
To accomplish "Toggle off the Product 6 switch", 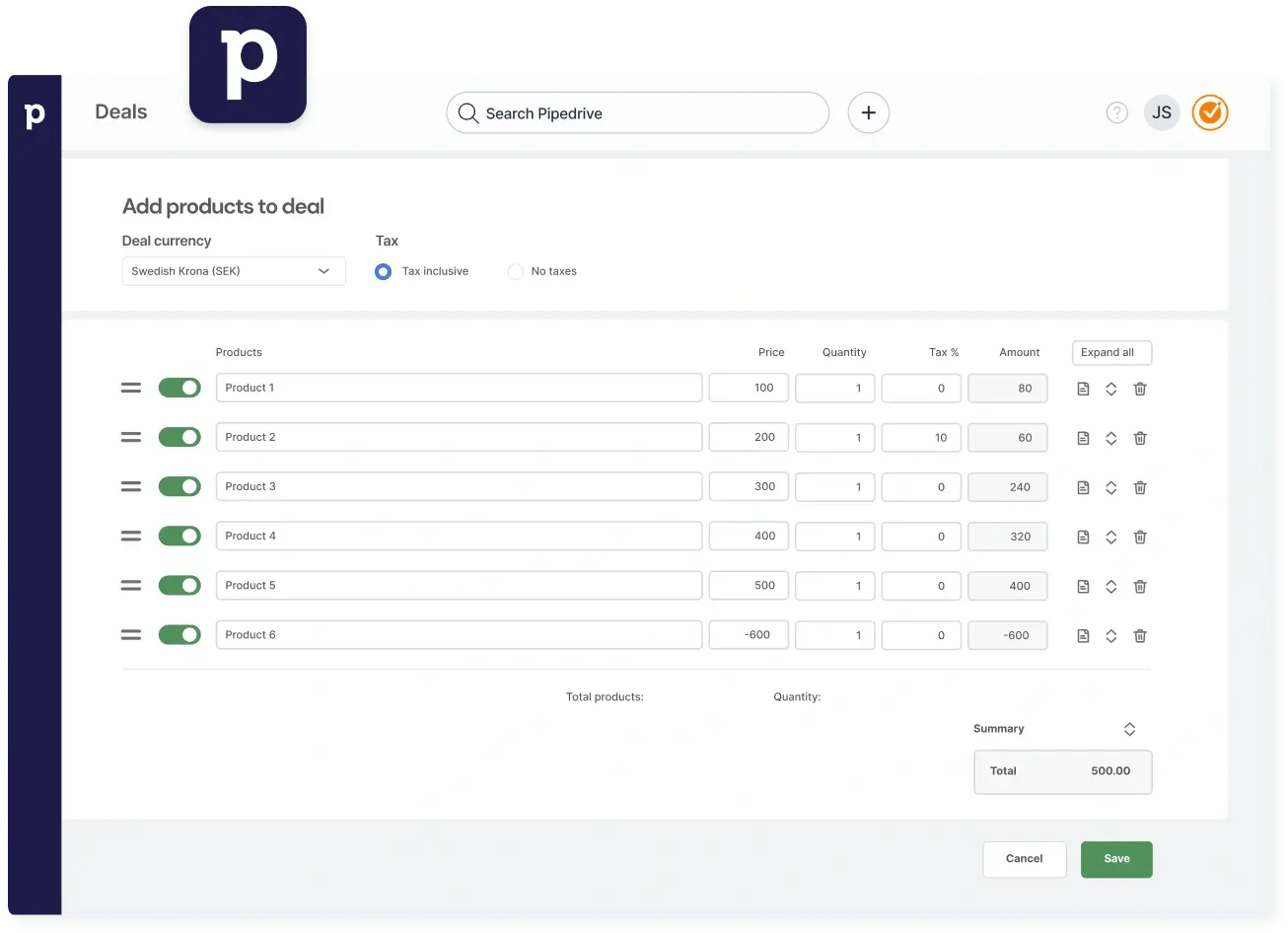I will (179, 634).
